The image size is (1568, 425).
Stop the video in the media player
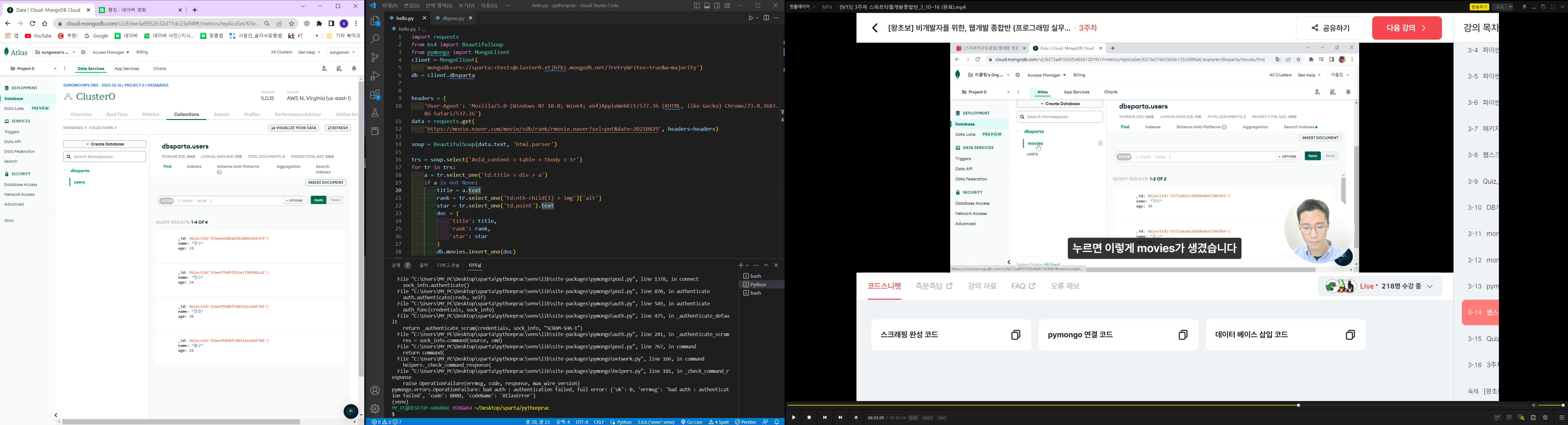809,418
